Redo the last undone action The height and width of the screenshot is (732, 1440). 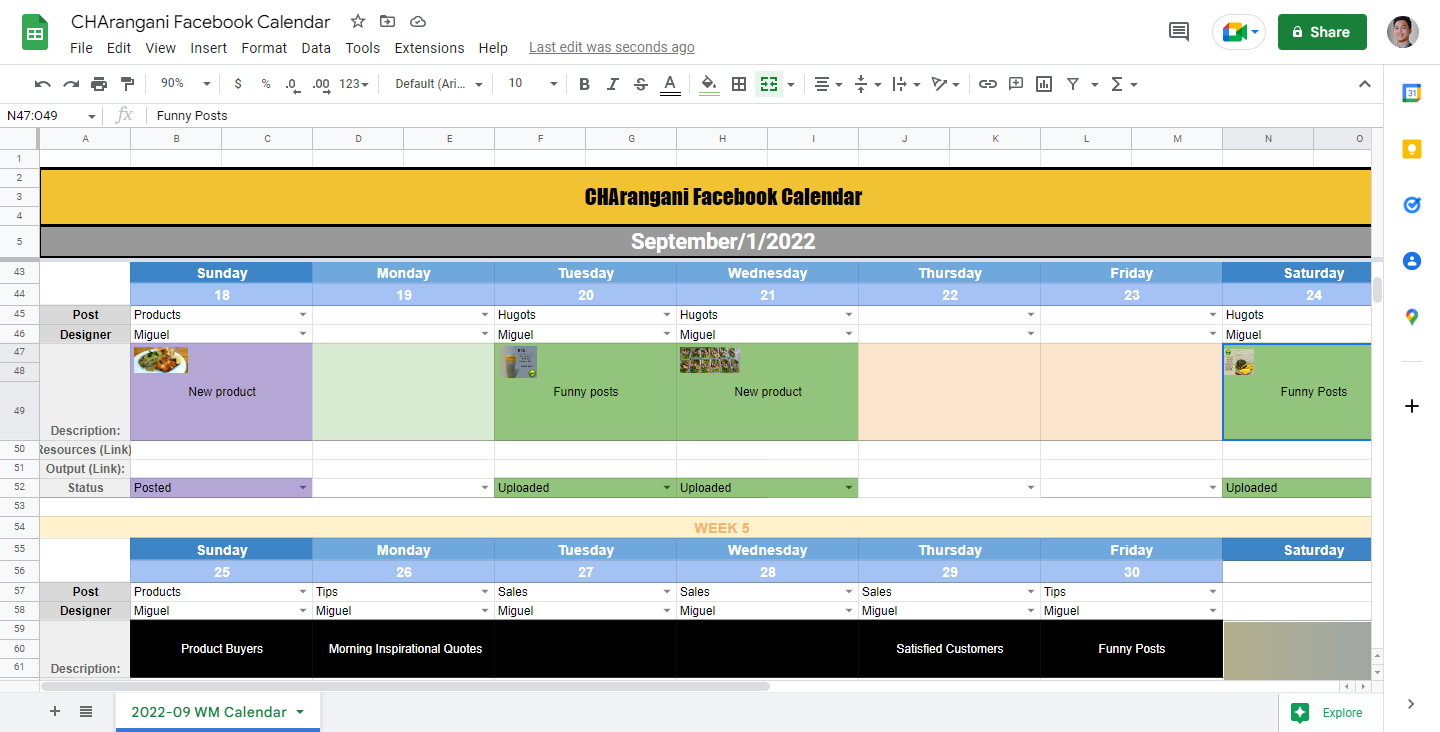[71, 84]
